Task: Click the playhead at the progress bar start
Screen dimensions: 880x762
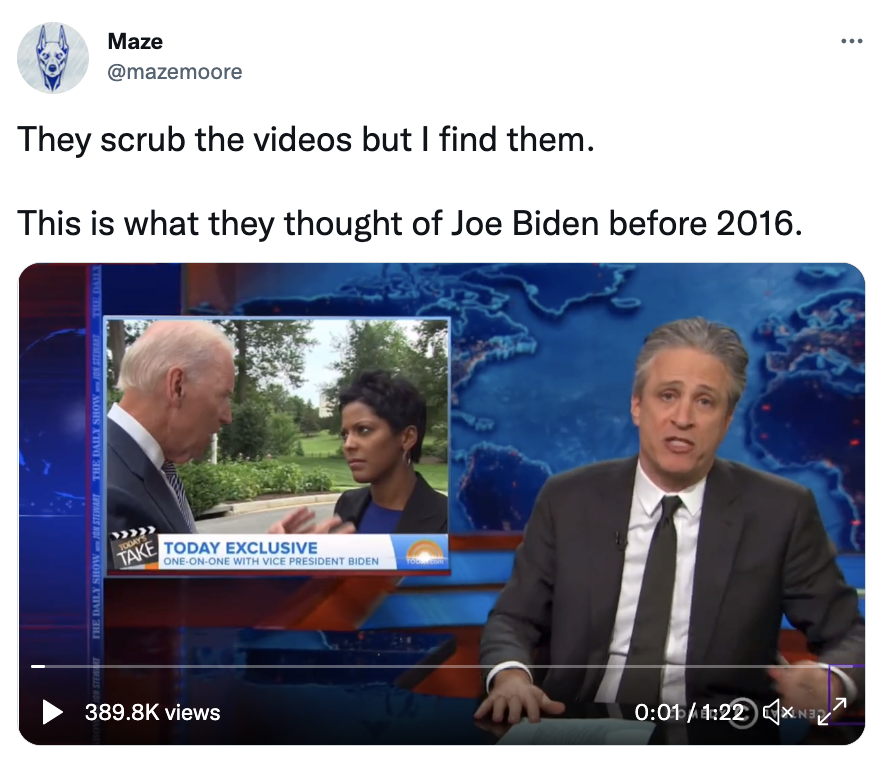Action: click(x=38, y=667)
